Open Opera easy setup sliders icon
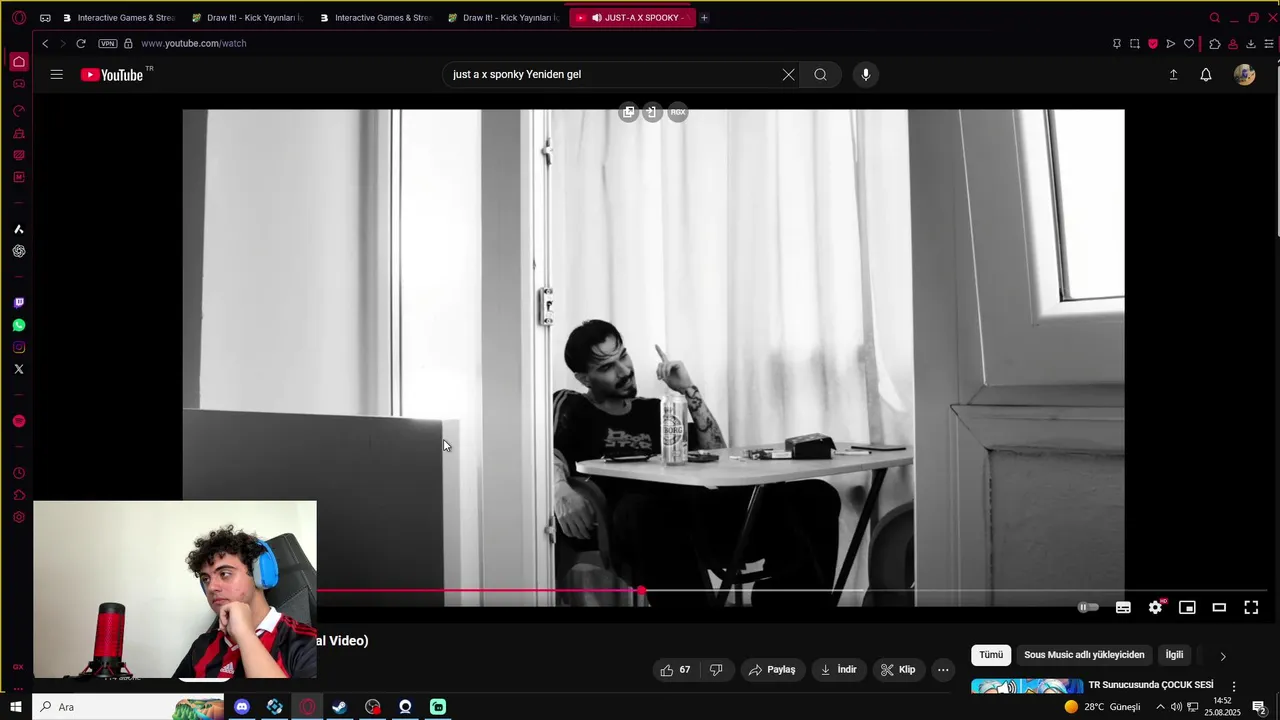This screenshot has height=720, width=1280. [1270, 43]
